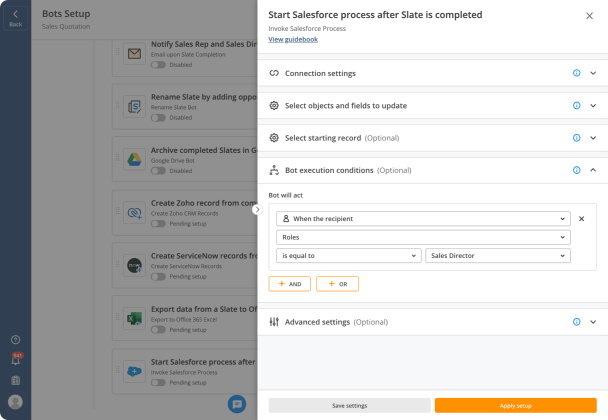Add an OR condition

(x=337, y=284)
